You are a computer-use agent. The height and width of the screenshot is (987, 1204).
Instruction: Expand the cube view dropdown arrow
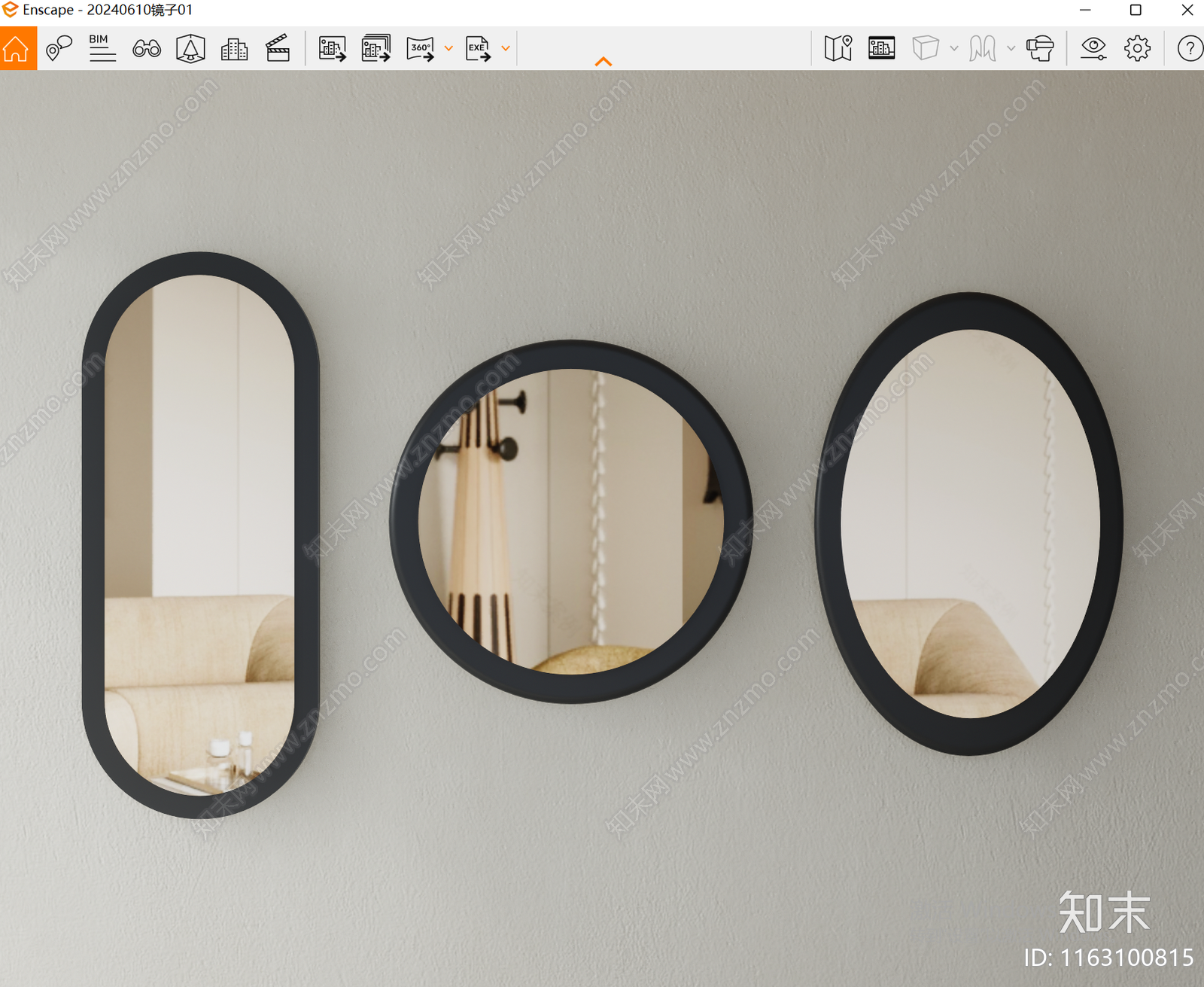point(954,49)
